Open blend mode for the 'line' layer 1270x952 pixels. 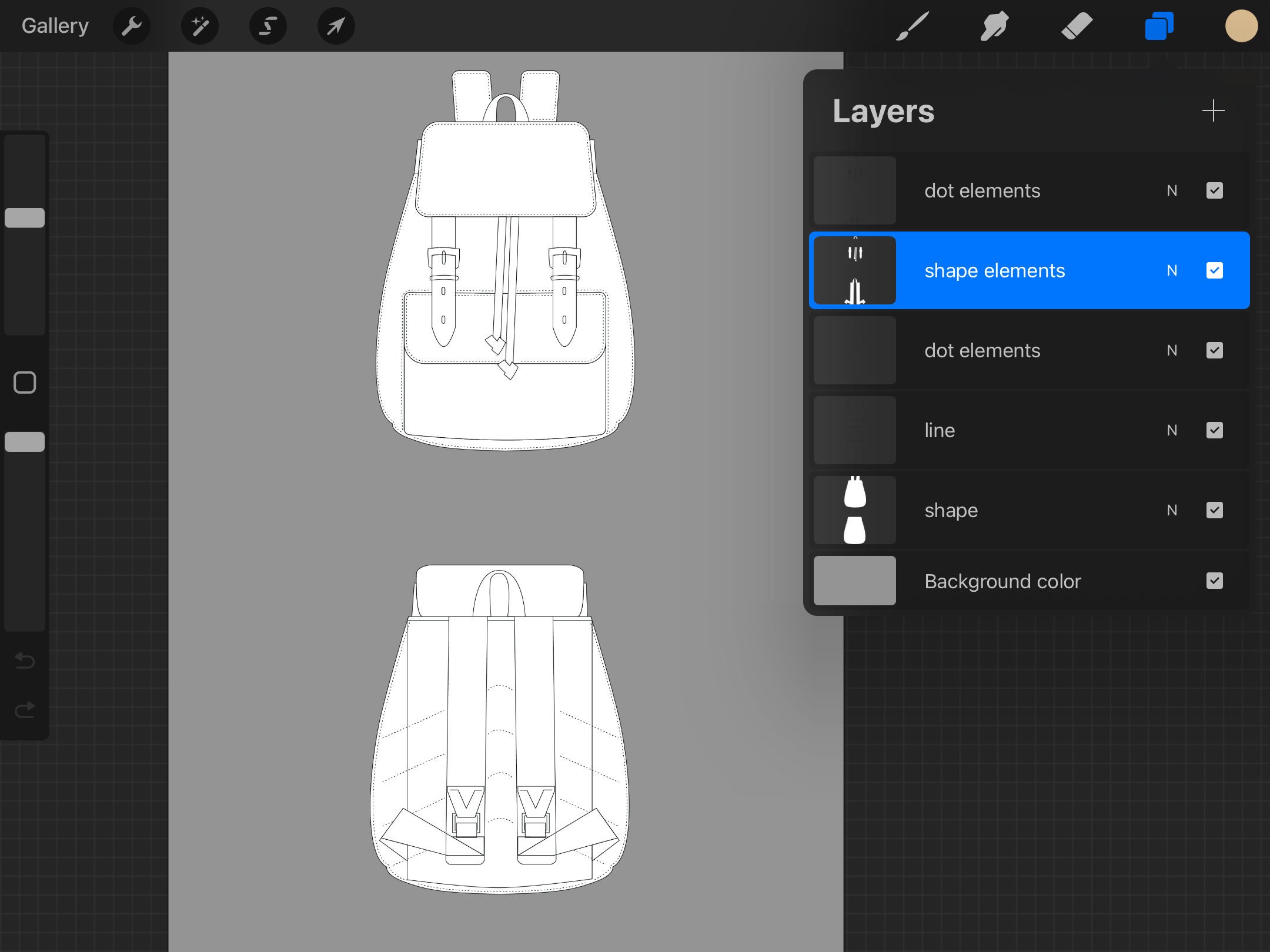point(1172,430)
